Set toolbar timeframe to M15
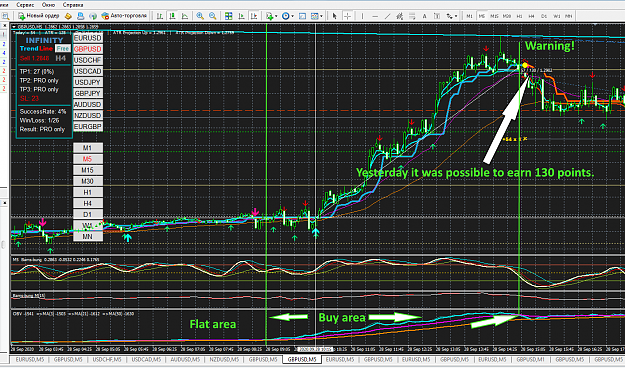625x368 pixels. [x=494, y=16]
